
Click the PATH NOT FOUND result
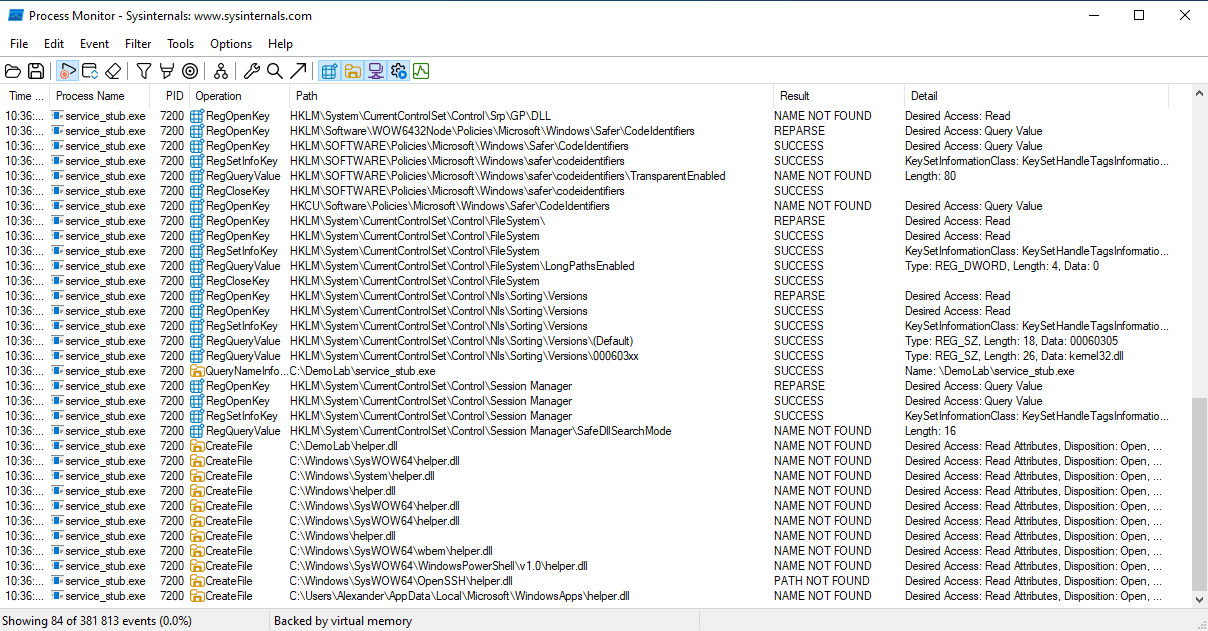click(821, 581)
